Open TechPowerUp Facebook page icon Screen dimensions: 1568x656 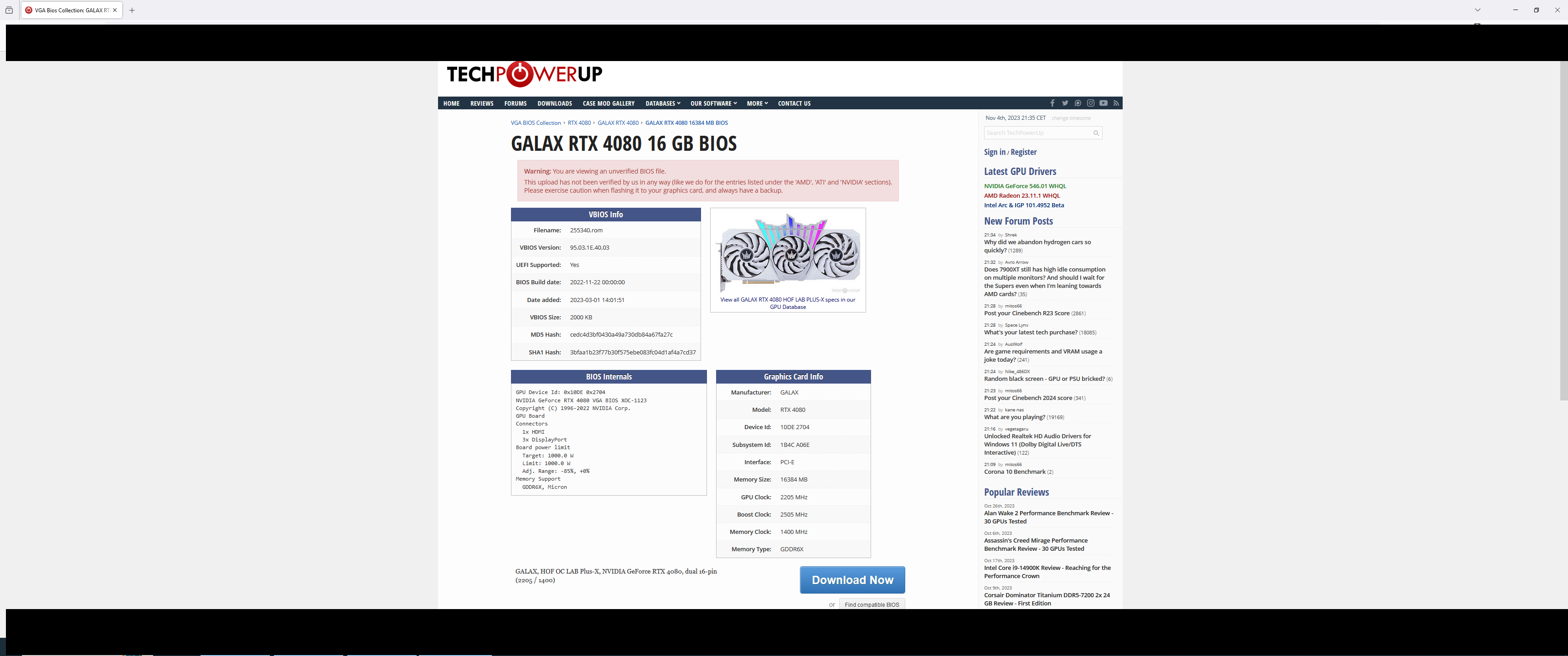tap(1052, 103)
